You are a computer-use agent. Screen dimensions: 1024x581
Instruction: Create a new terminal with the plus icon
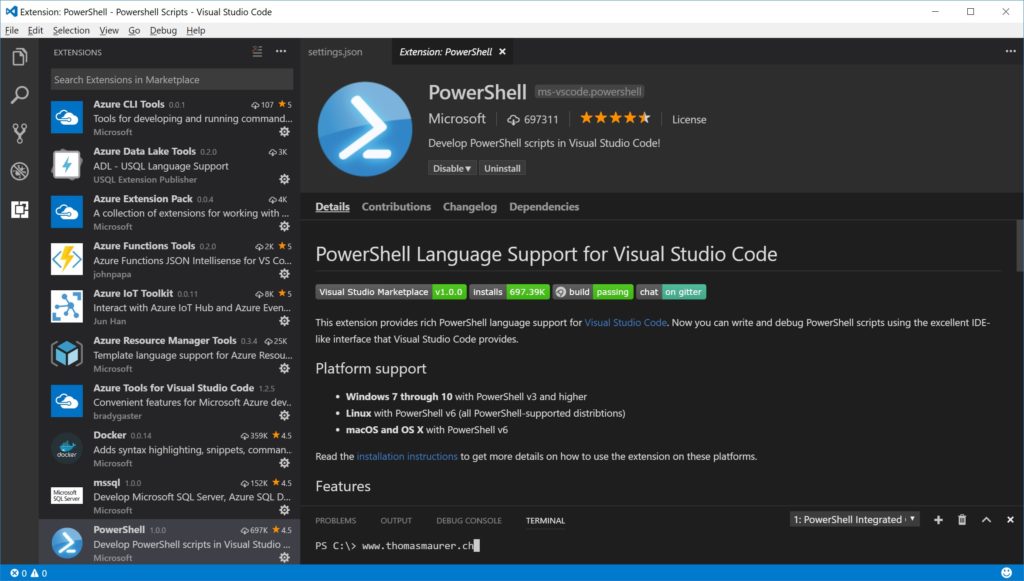tap(937, 519)
